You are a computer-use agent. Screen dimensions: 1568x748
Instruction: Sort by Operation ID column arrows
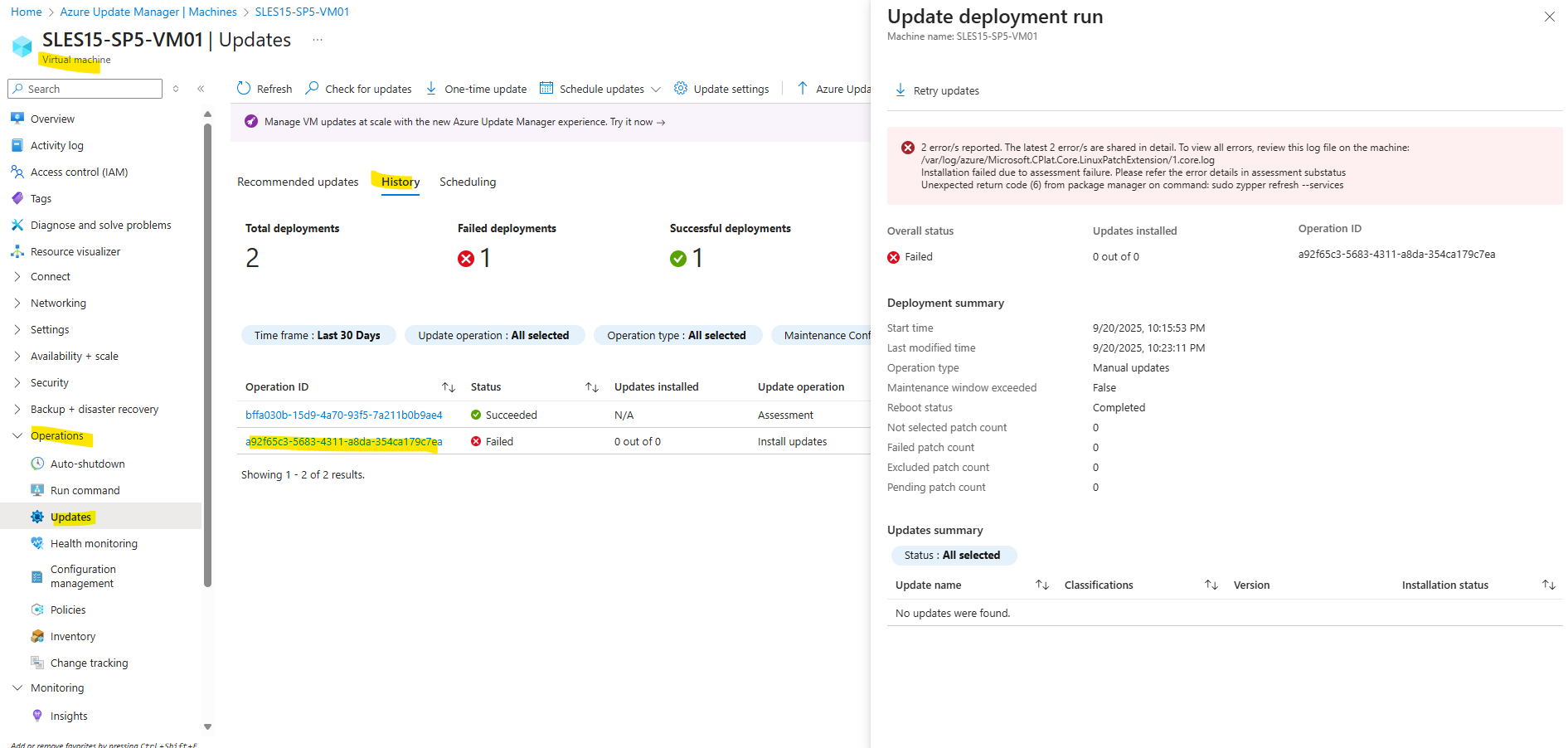coord(449,387)
